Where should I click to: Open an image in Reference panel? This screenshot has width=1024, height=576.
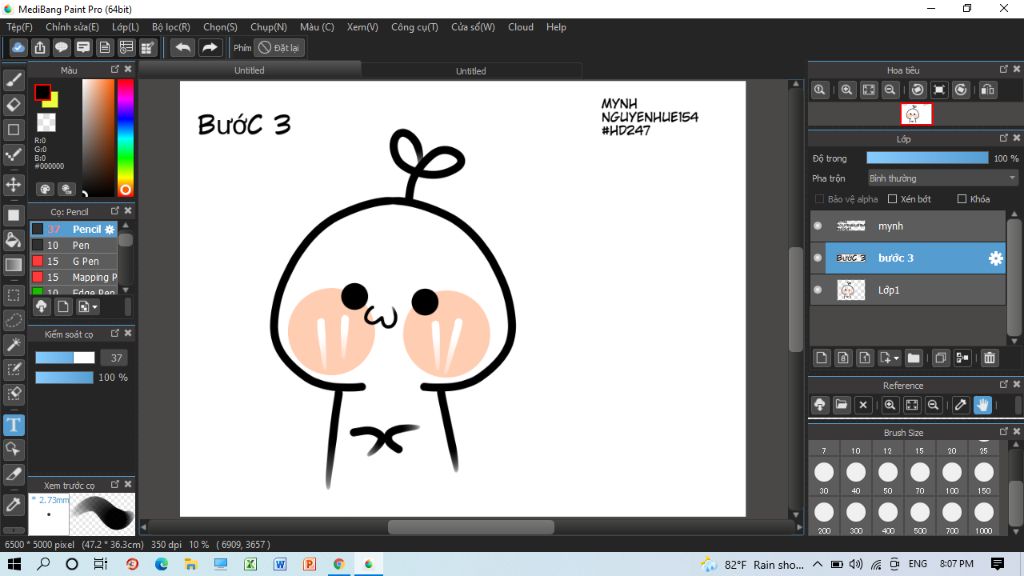(x=841, y=405)
